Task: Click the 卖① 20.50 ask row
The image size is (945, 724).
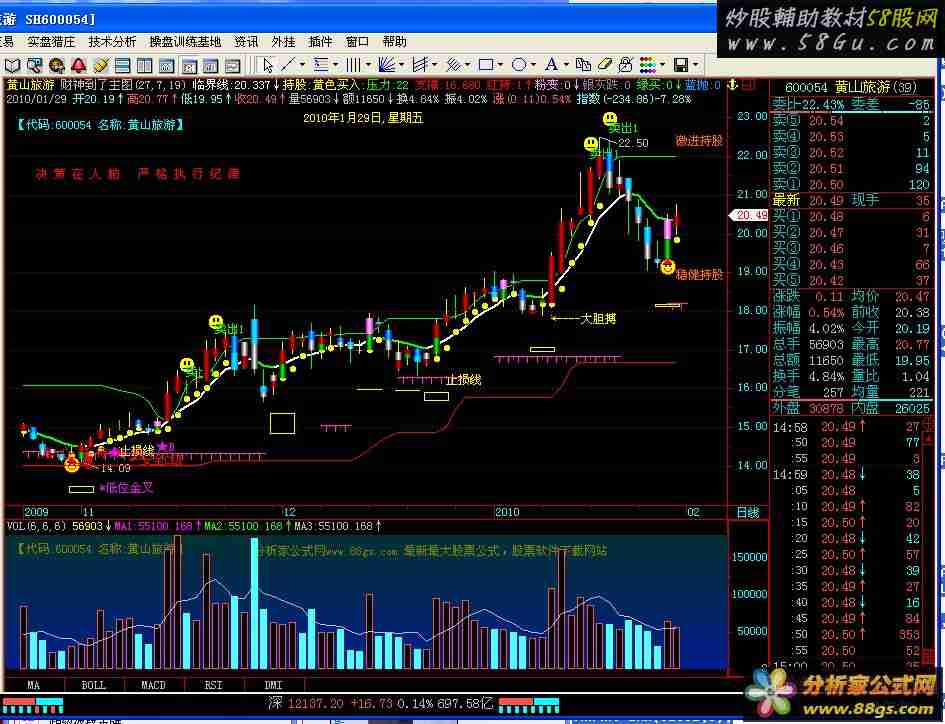Action: pyautogui.click(x=852, y=184)
